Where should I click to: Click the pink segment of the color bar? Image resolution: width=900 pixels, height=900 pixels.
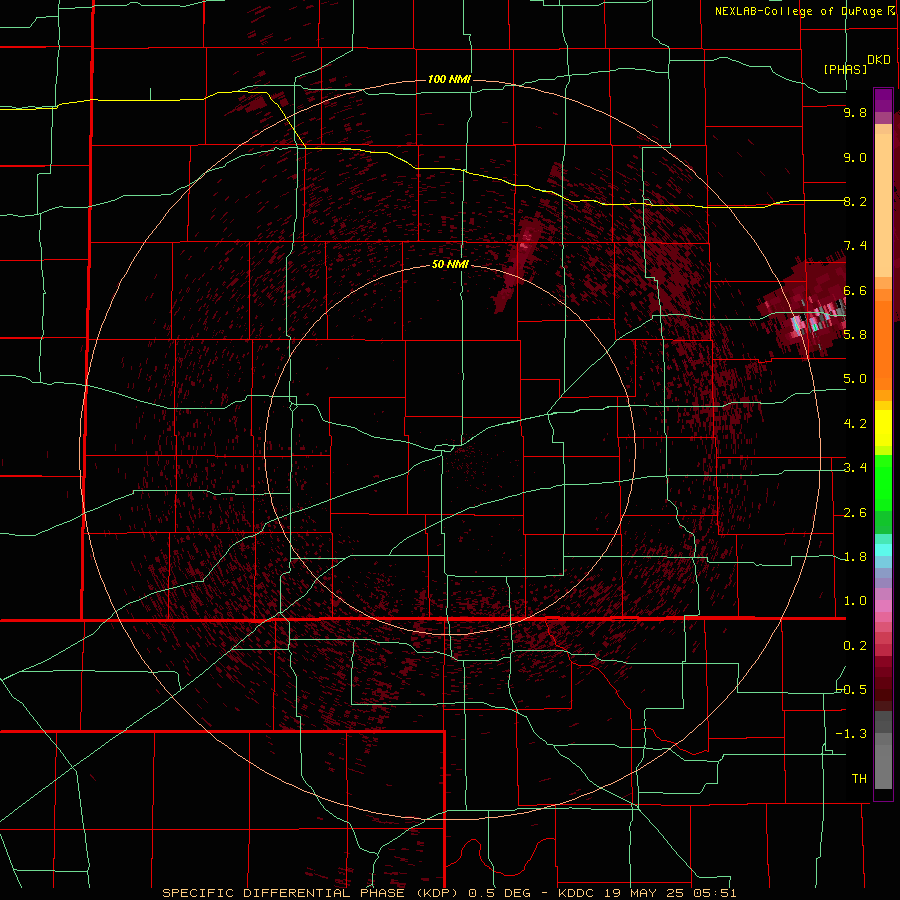pyautogui.click(x=883, y=606)
